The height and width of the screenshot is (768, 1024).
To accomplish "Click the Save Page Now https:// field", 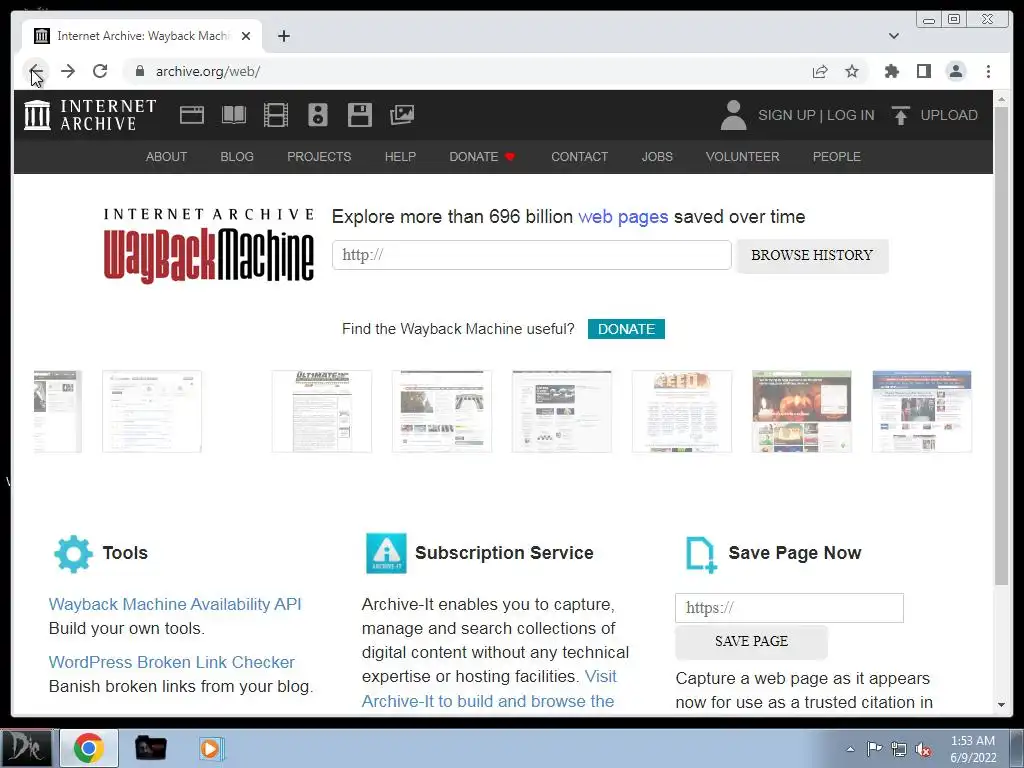I will click(x=789, y=608).
